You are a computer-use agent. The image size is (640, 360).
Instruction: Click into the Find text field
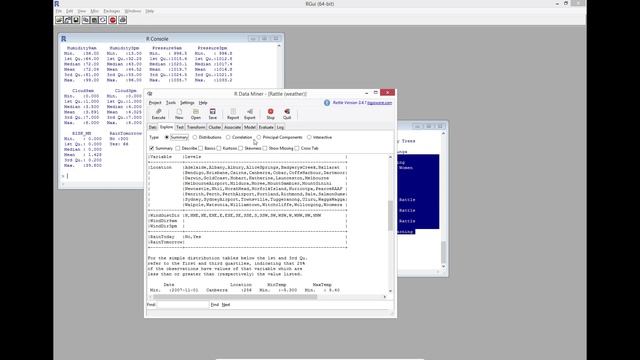(182, 305)
